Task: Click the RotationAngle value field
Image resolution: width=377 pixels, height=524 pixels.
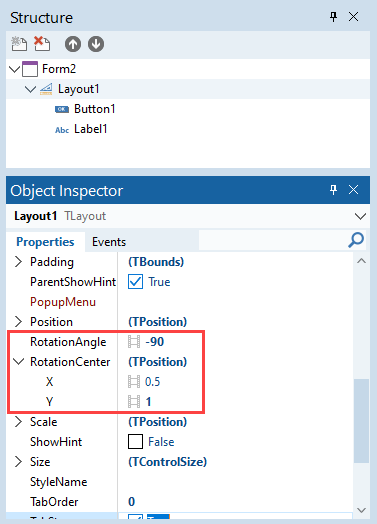Action: click(x=235, y=342)
